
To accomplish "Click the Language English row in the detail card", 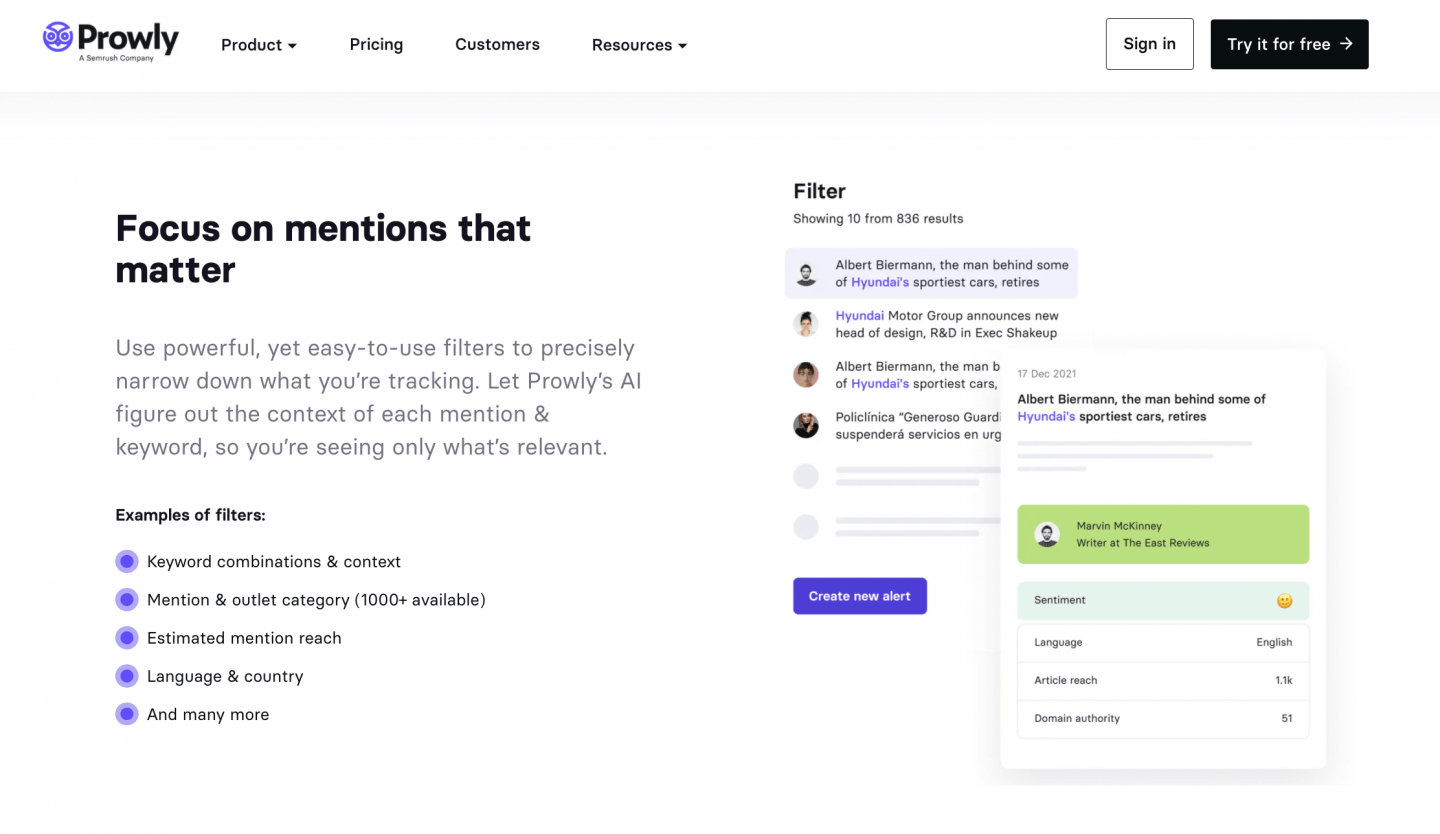I will 1163,642.
